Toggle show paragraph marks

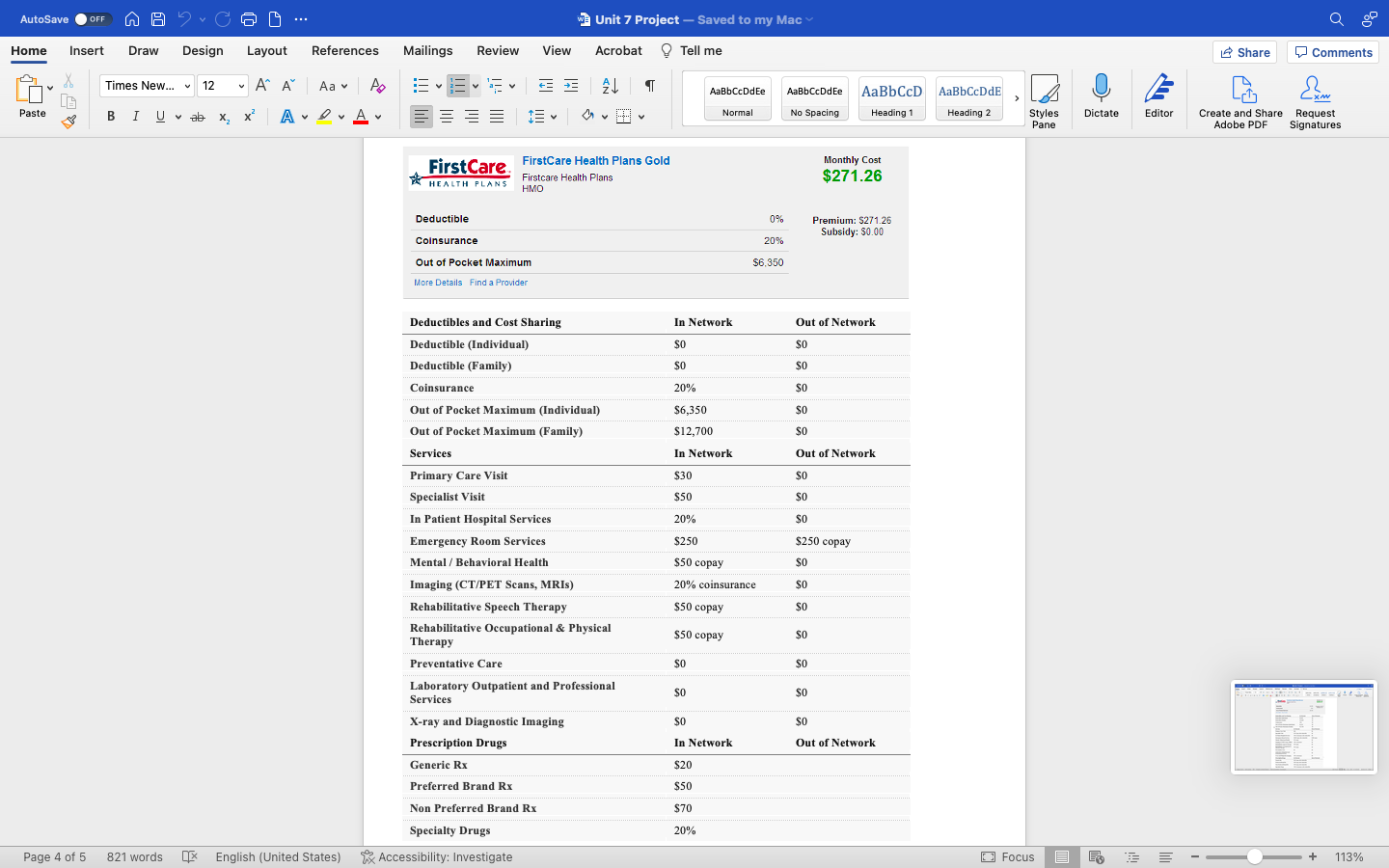[650, 86]
